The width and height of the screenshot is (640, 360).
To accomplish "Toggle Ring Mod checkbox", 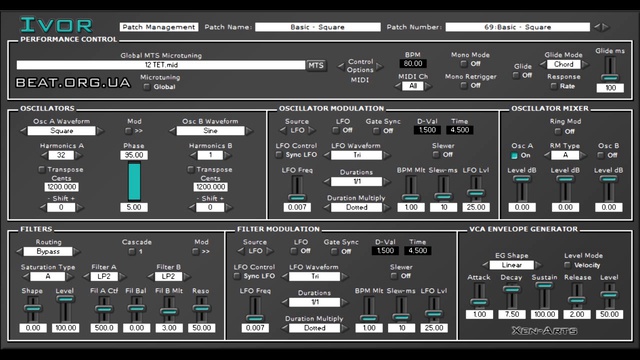I will pyautogui.click(x=558, y=131).
